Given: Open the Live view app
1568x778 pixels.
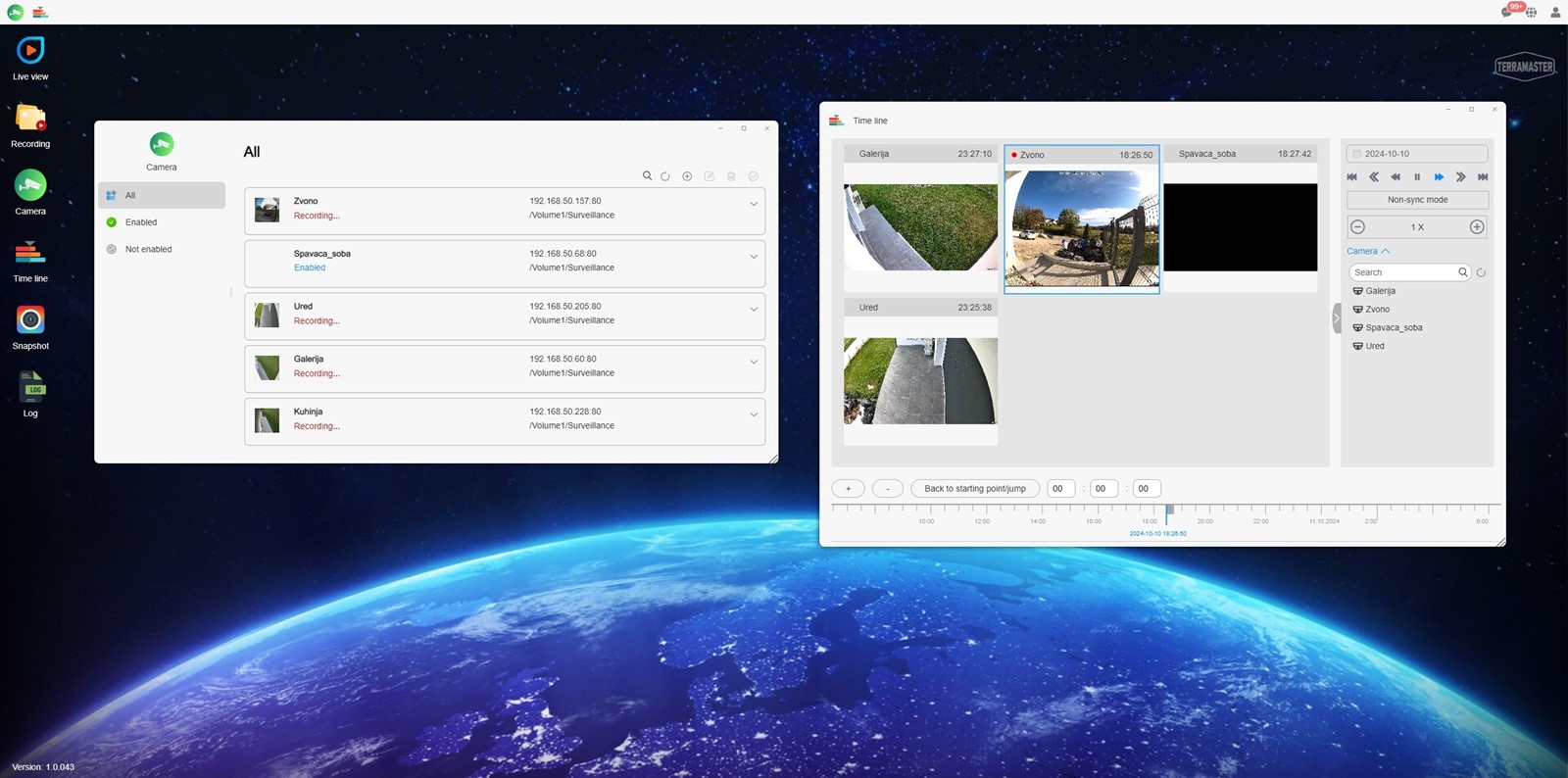Looking at the screenshot, I should click(x=30, y=51).
